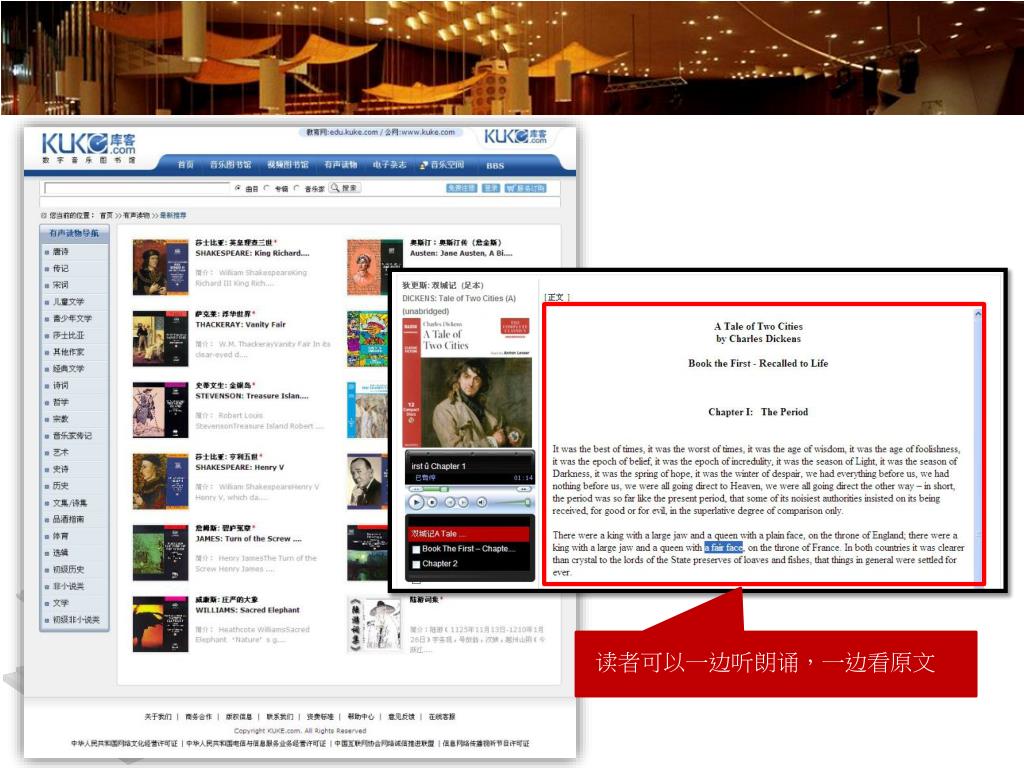Click the Tale of Two Cities album cover
The image size is (1024, 768).
(x=467, y=381)
